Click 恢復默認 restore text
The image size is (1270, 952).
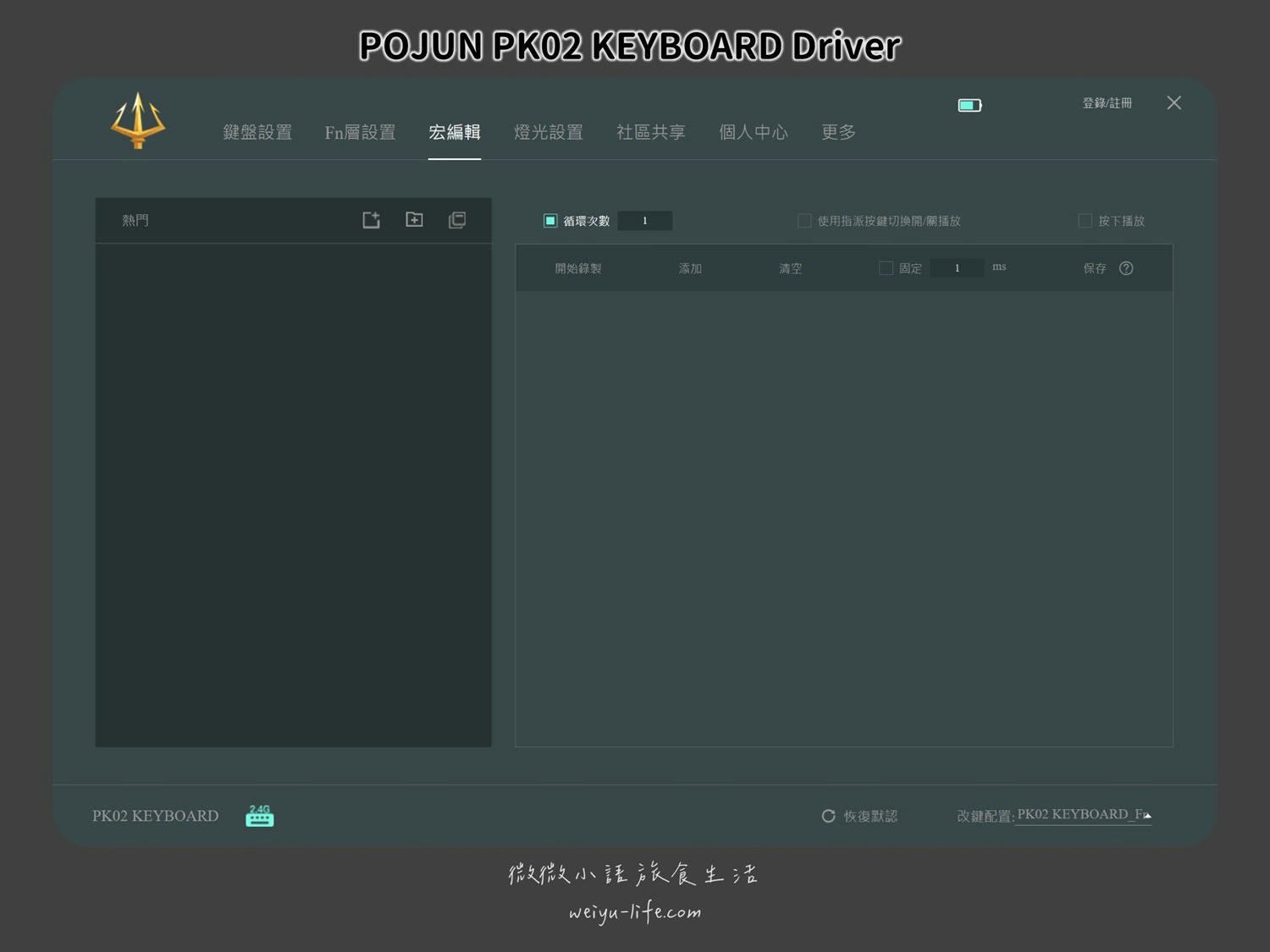coord(870,816)
